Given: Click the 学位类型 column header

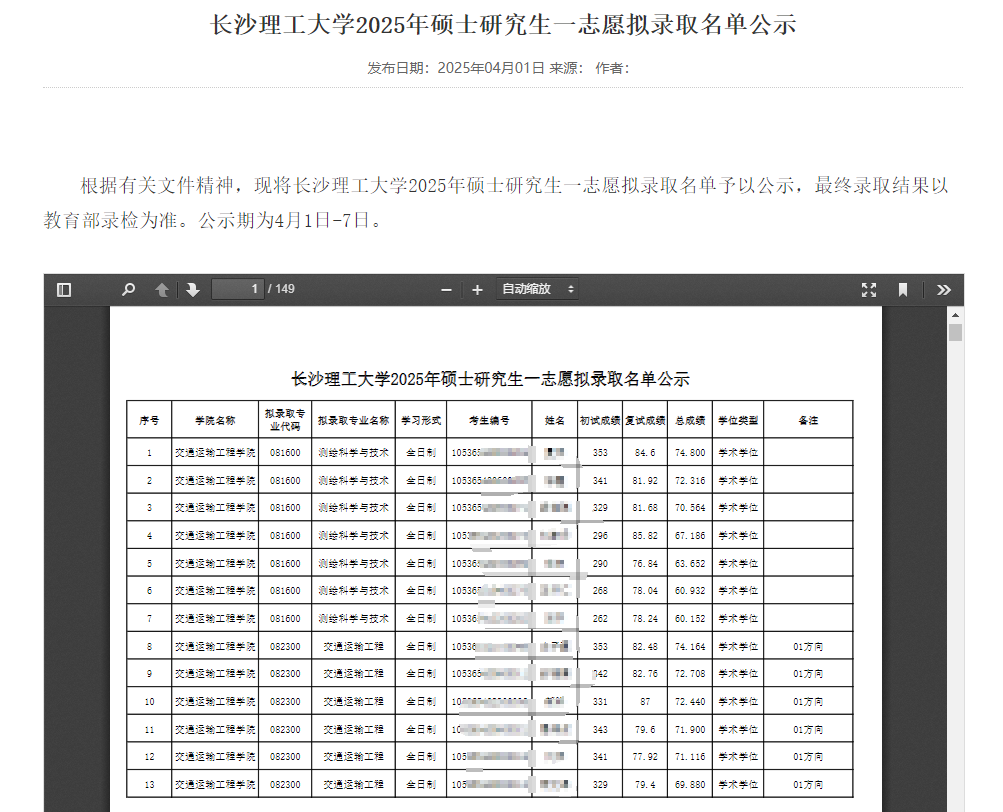Looking at the screenshot, I should [738, 420].
